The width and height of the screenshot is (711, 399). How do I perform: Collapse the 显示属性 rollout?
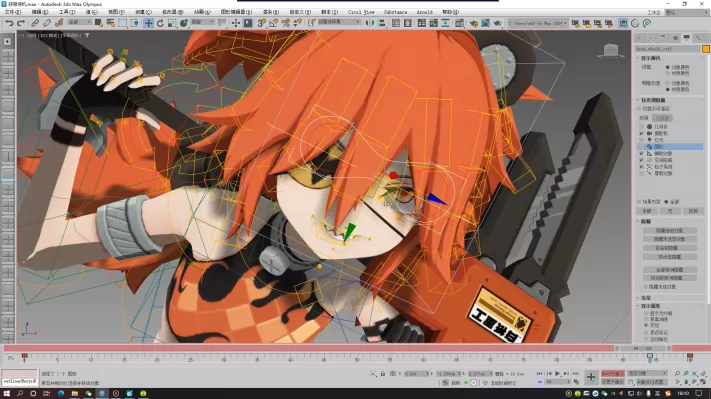(651, 306)
